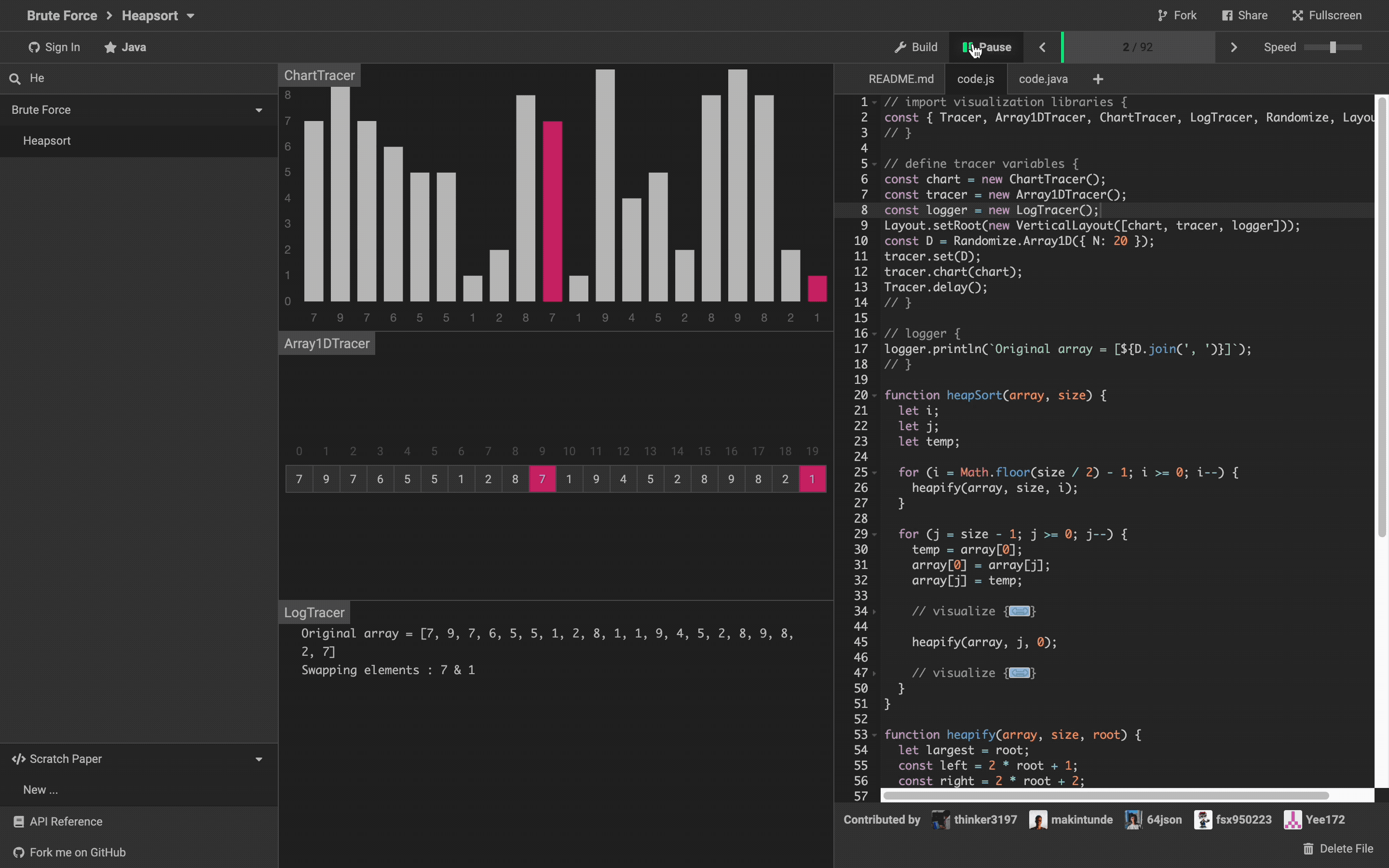
Task: Open Heapsort title dropdown arrow
Action: pos(191,16)
